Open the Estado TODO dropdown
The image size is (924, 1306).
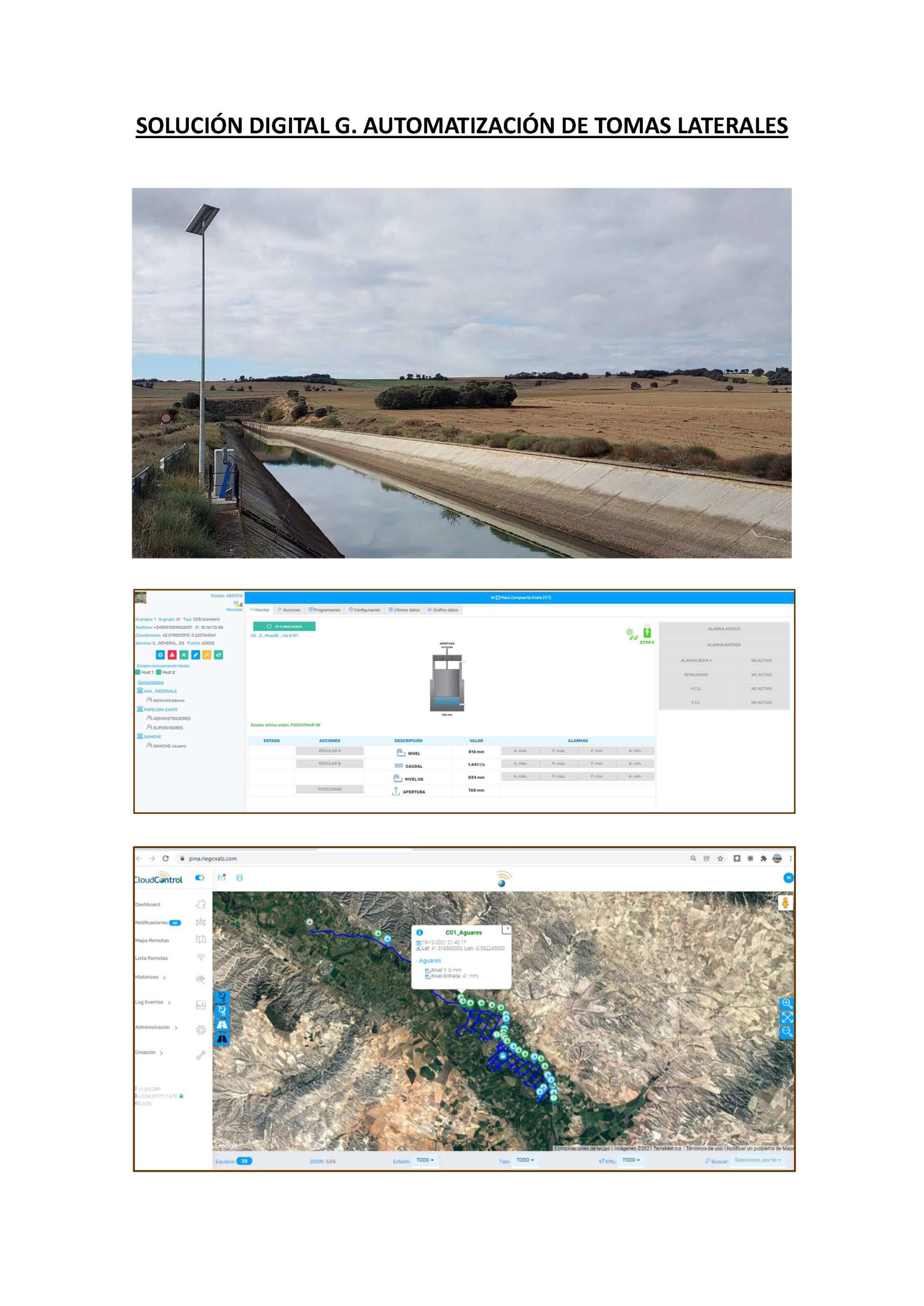click(424, 1160)
